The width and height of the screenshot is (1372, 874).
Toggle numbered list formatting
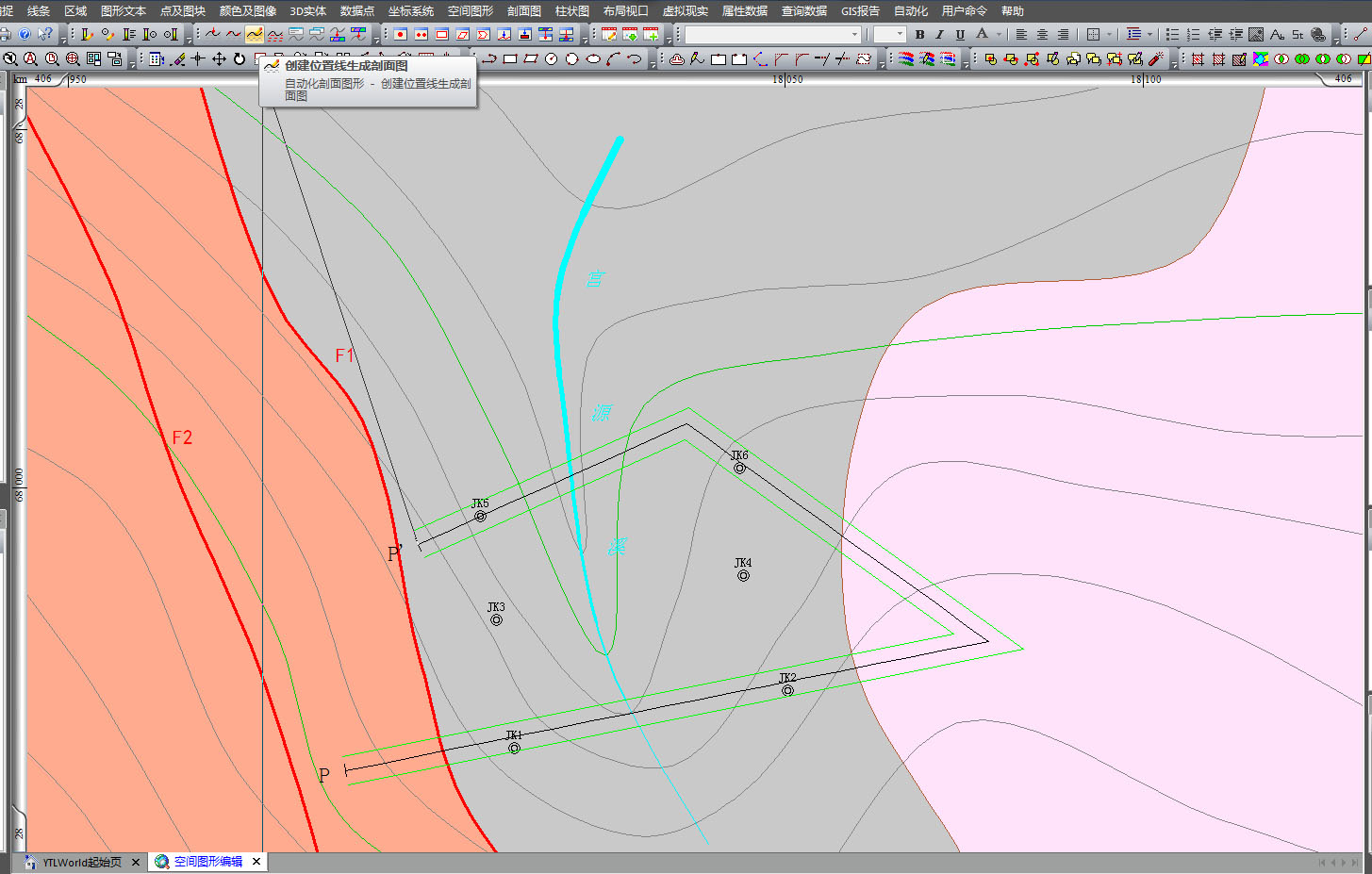(1193, 34)
